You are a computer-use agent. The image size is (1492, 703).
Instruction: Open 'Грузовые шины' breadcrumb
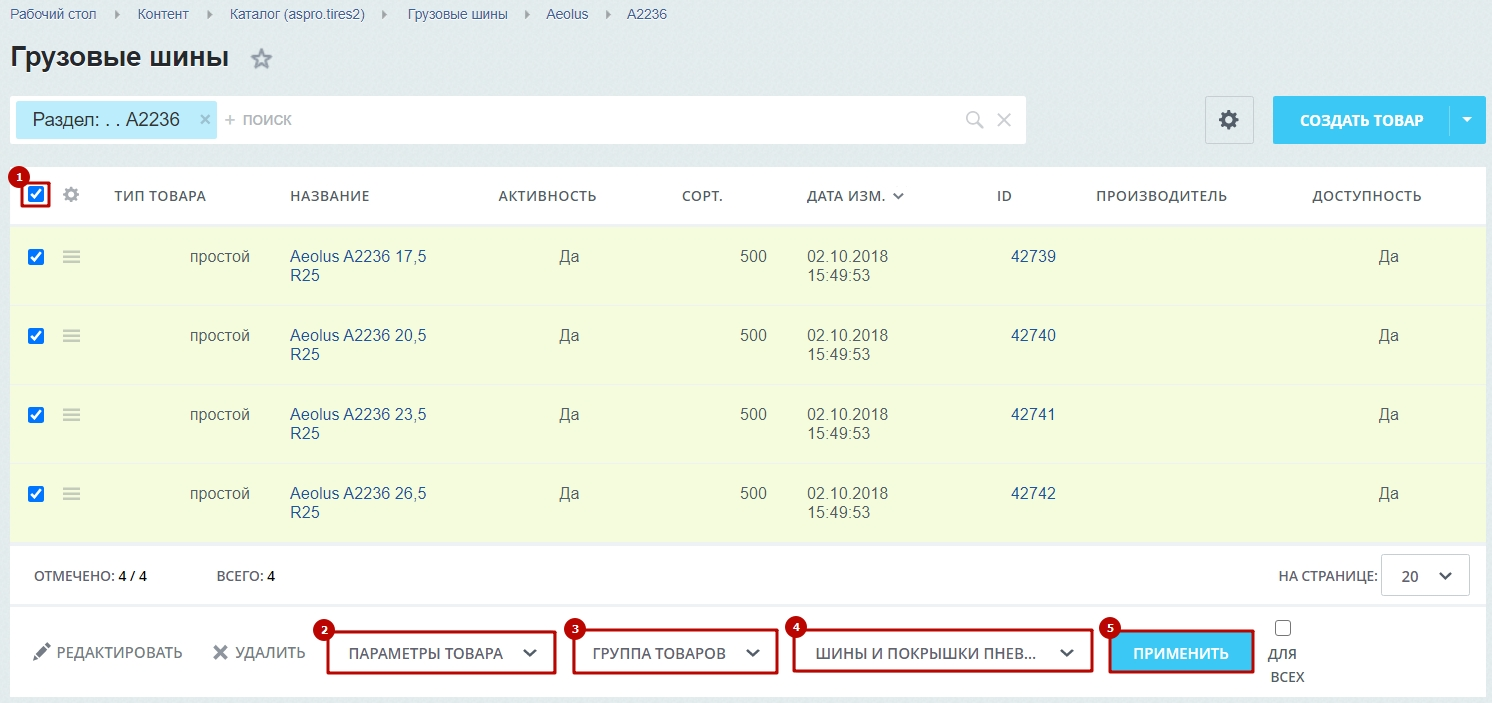coord(457,14)
